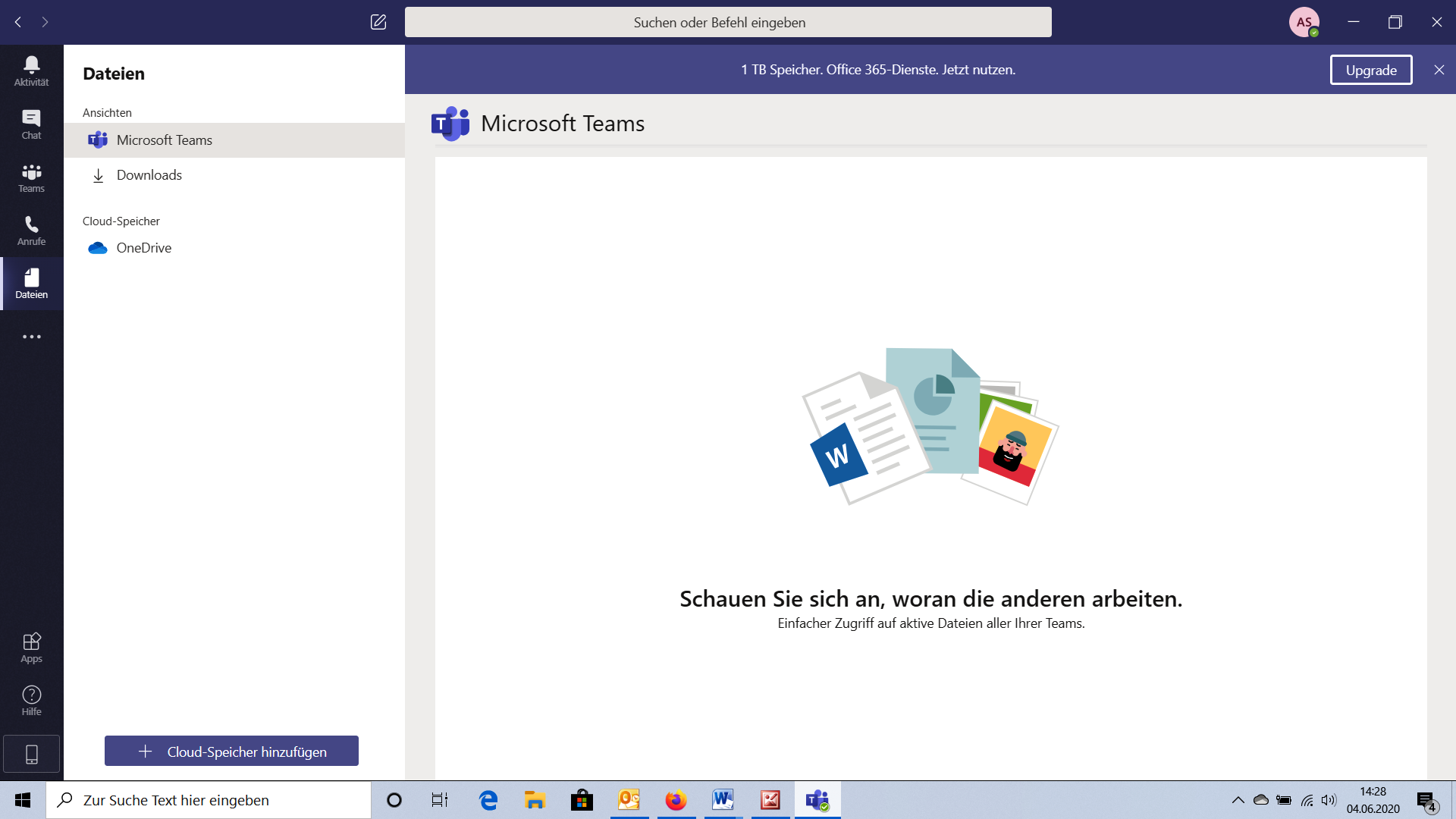Open Anrufe (calls) in the sidebar
Screen dimensions: 1456x819
(31, 231)
